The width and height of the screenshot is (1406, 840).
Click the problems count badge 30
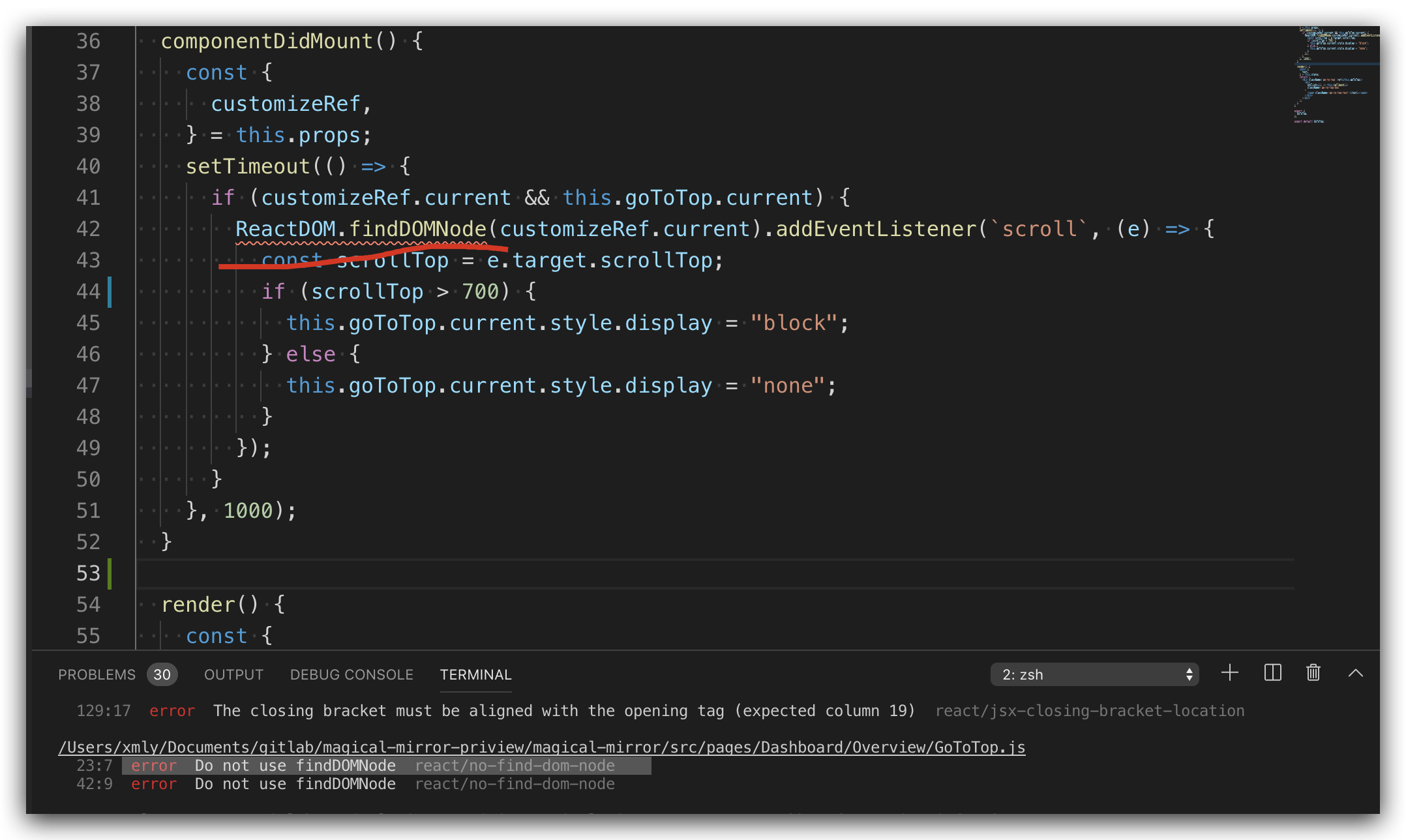tap(162, 674)
